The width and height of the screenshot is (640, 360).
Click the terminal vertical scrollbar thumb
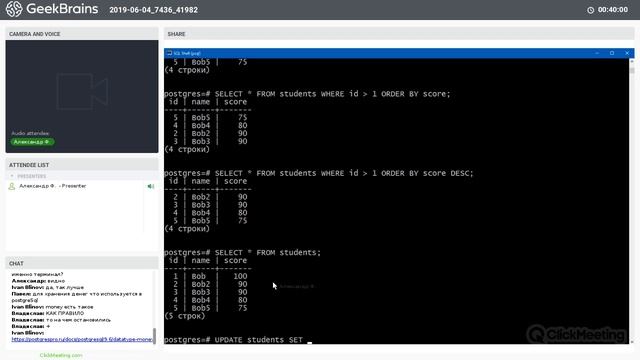pos(632,70)
